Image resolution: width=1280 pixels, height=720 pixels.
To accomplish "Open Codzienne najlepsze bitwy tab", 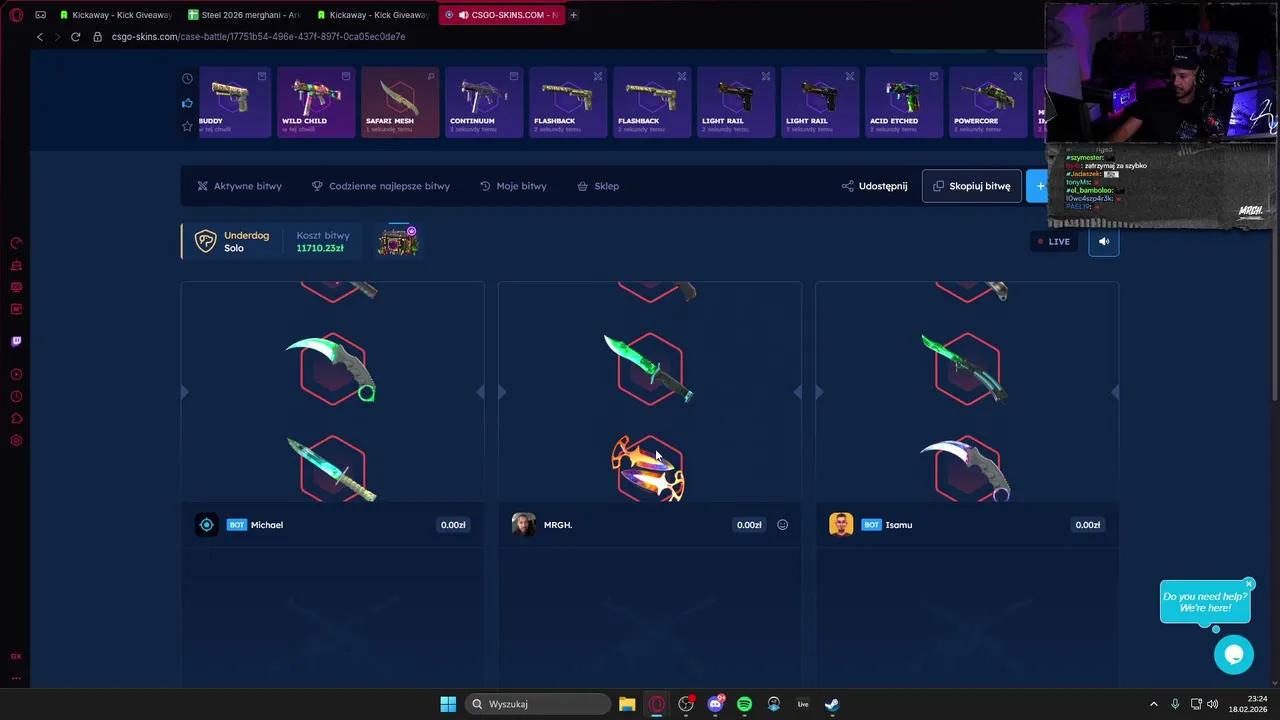I will 381,186.
